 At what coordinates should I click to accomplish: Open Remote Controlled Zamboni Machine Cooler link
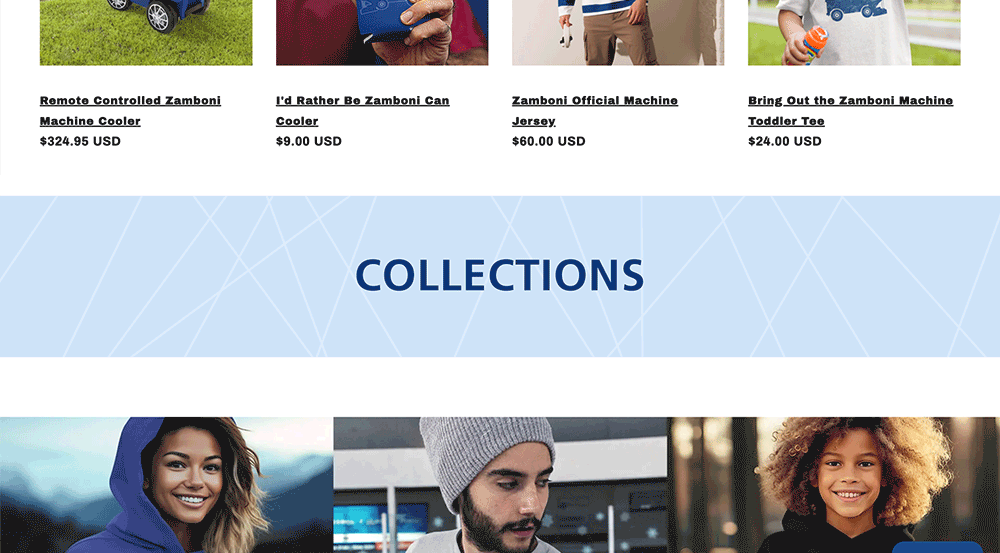pyautogui.click(x=130, y=110)
